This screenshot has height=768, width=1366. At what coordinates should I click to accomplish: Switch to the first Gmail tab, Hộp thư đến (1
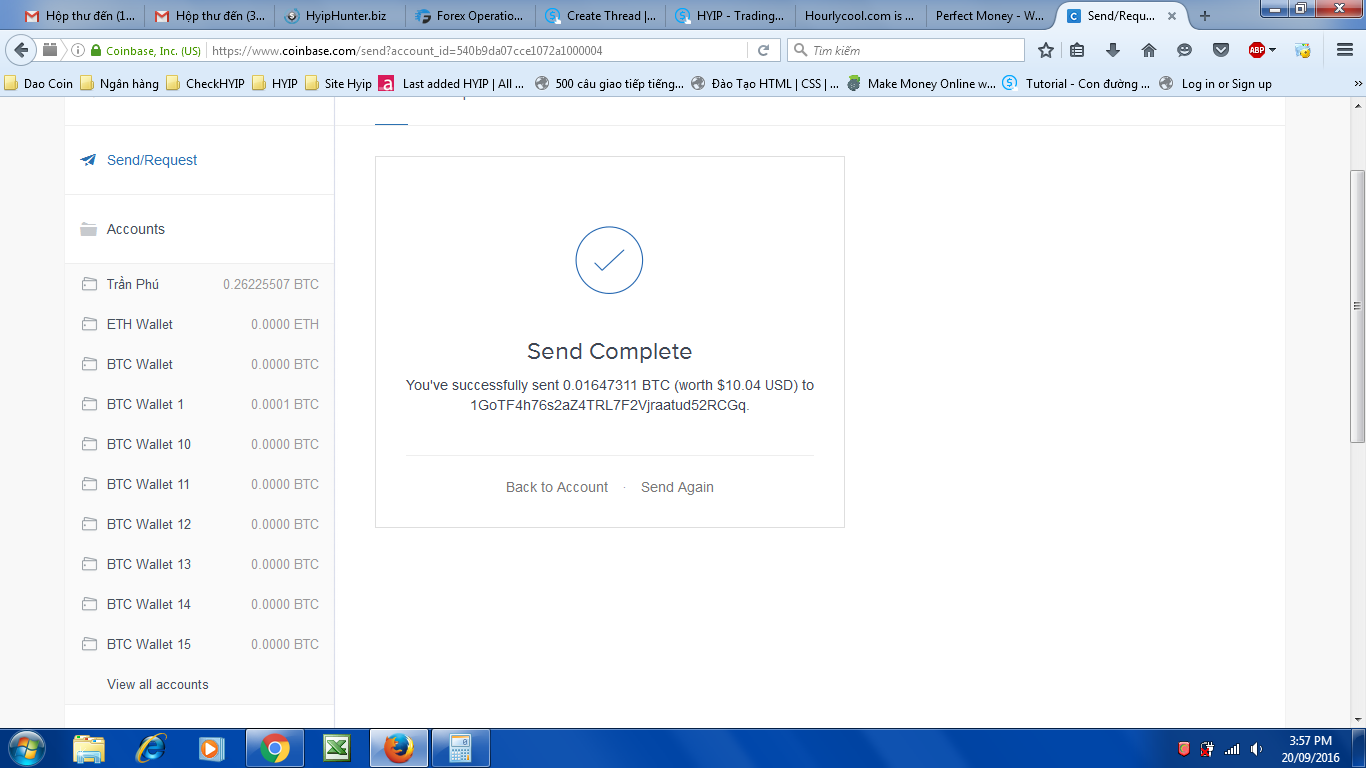(x=80, y=16)
